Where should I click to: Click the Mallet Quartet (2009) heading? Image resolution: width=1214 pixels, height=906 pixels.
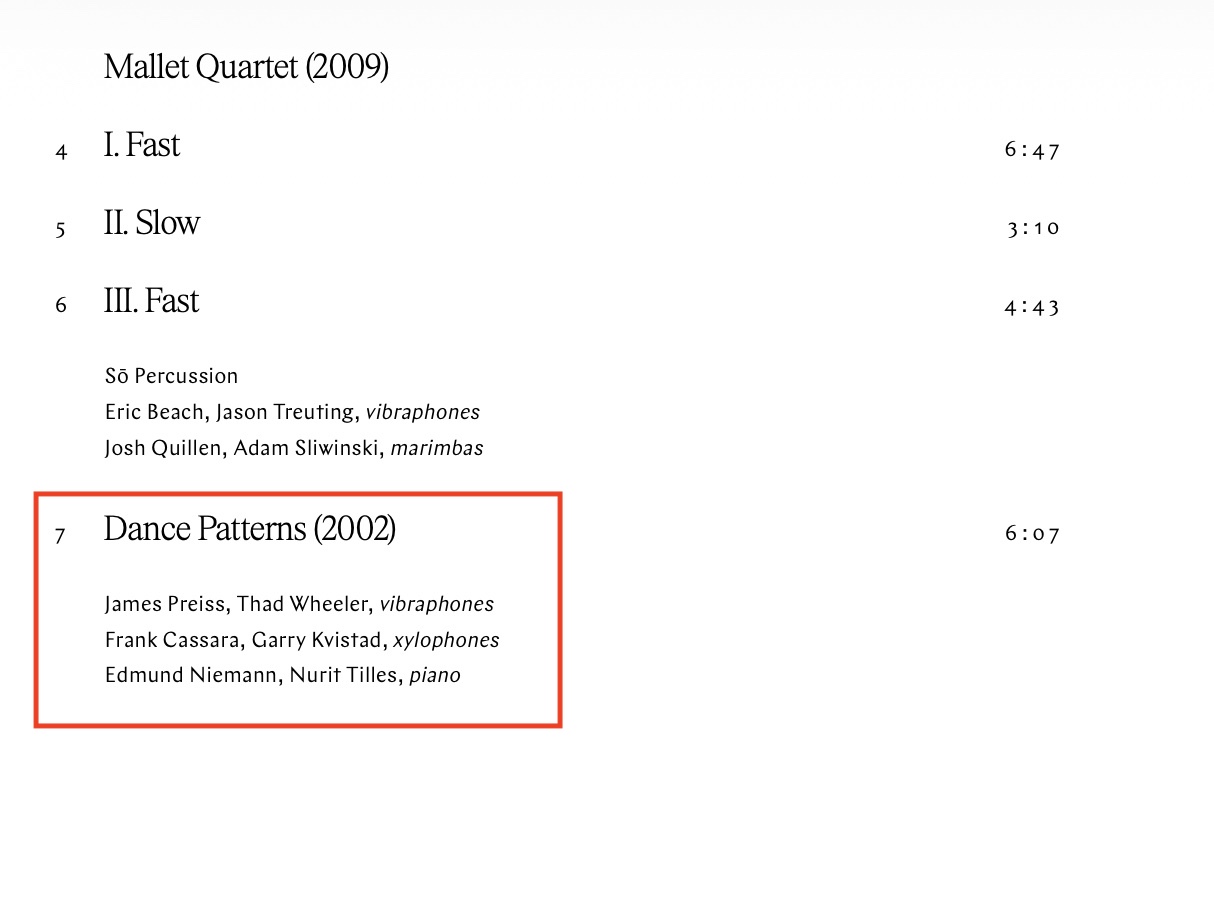tap(246, 68)
